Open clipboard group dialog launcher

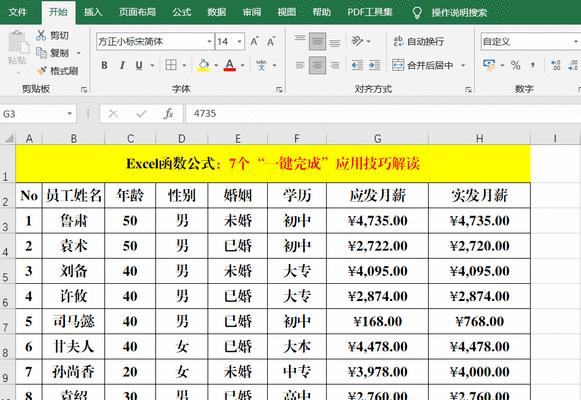pyautogui.click(x=84, y=89)
